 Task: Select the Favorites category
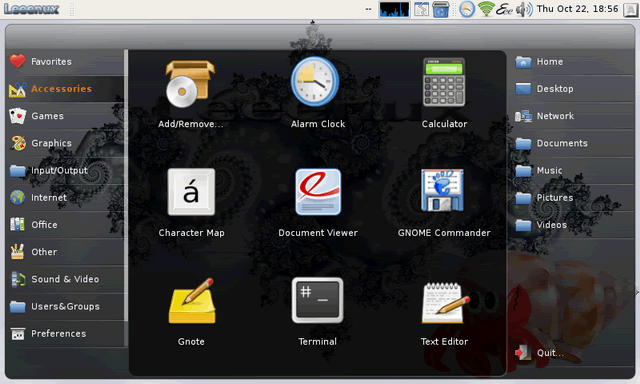[x=65, y=62]
